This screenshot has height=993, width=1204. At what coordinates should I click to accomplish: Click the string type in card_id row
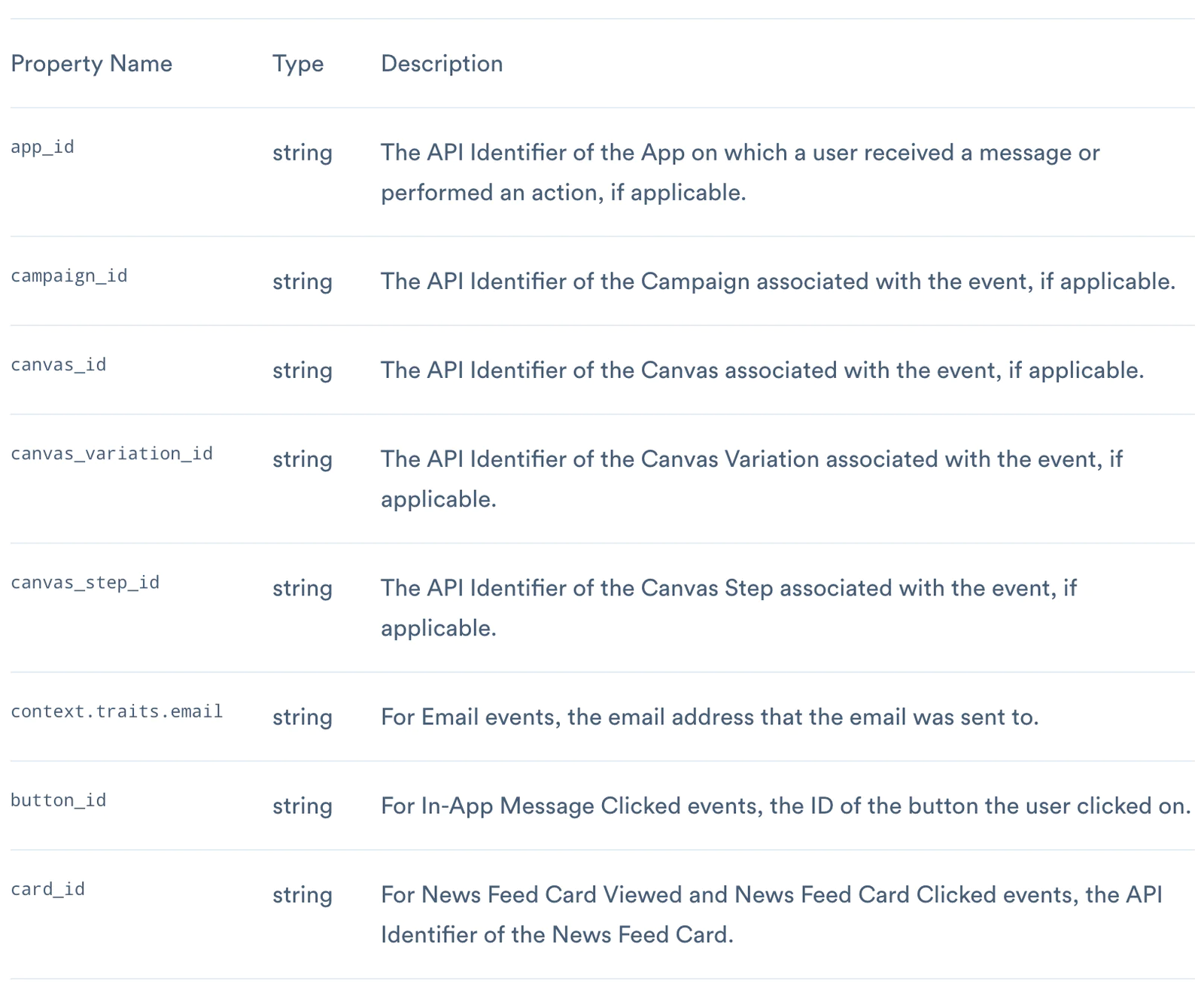click(x=303, y=895)
